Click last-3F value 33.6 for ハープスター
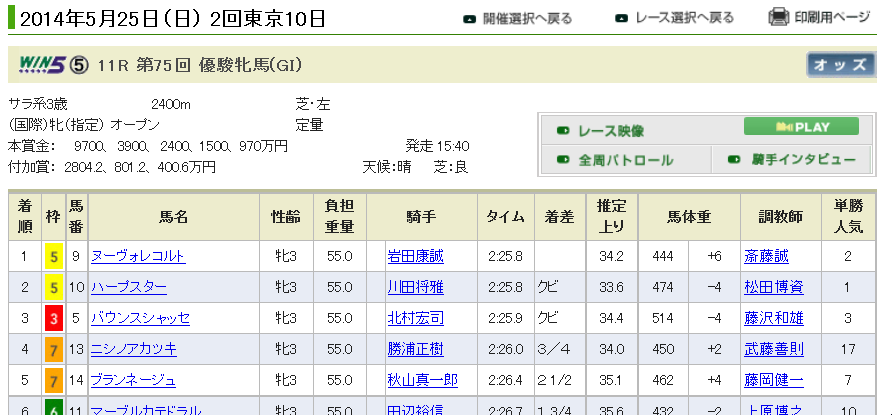This screenshot has height=415, width=892. pyautogui.click(x=611, y=288)
